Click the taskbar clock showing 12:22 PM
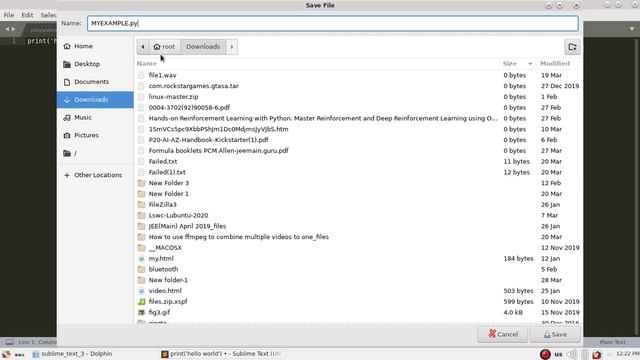Viewport: 640px width, 360px height. pos(628,353)
